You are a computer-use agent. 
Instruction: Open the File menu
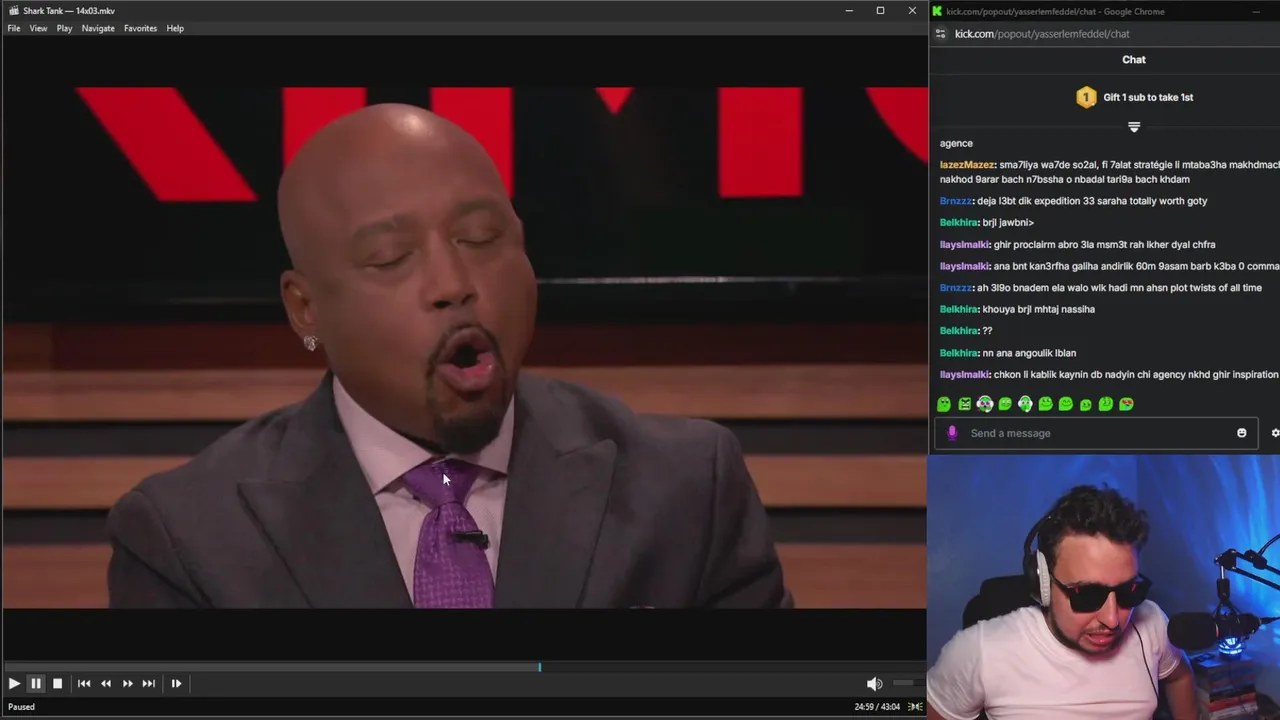14,28
